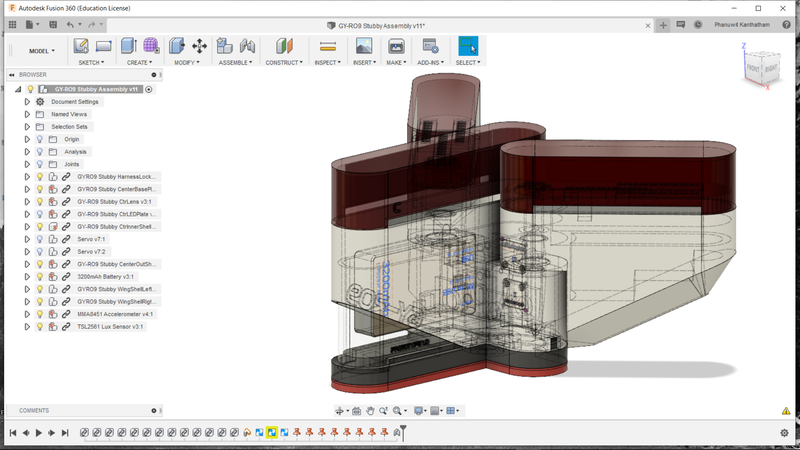Activate the Select tool icon
The image size is (800, 450).
pos(467,46)
